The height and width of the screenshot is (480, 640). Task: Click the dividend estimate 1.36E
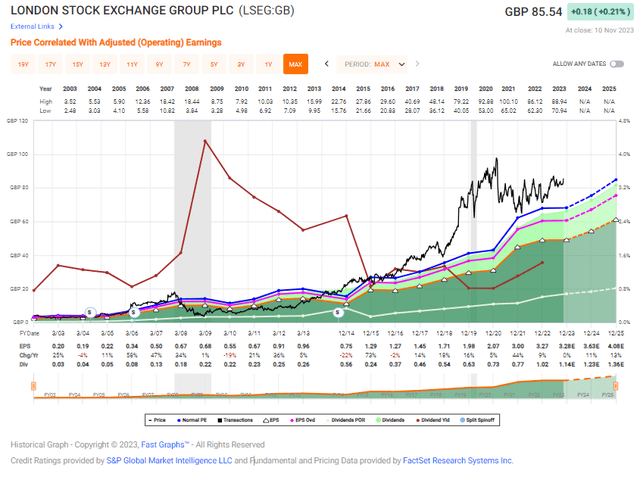616,364
